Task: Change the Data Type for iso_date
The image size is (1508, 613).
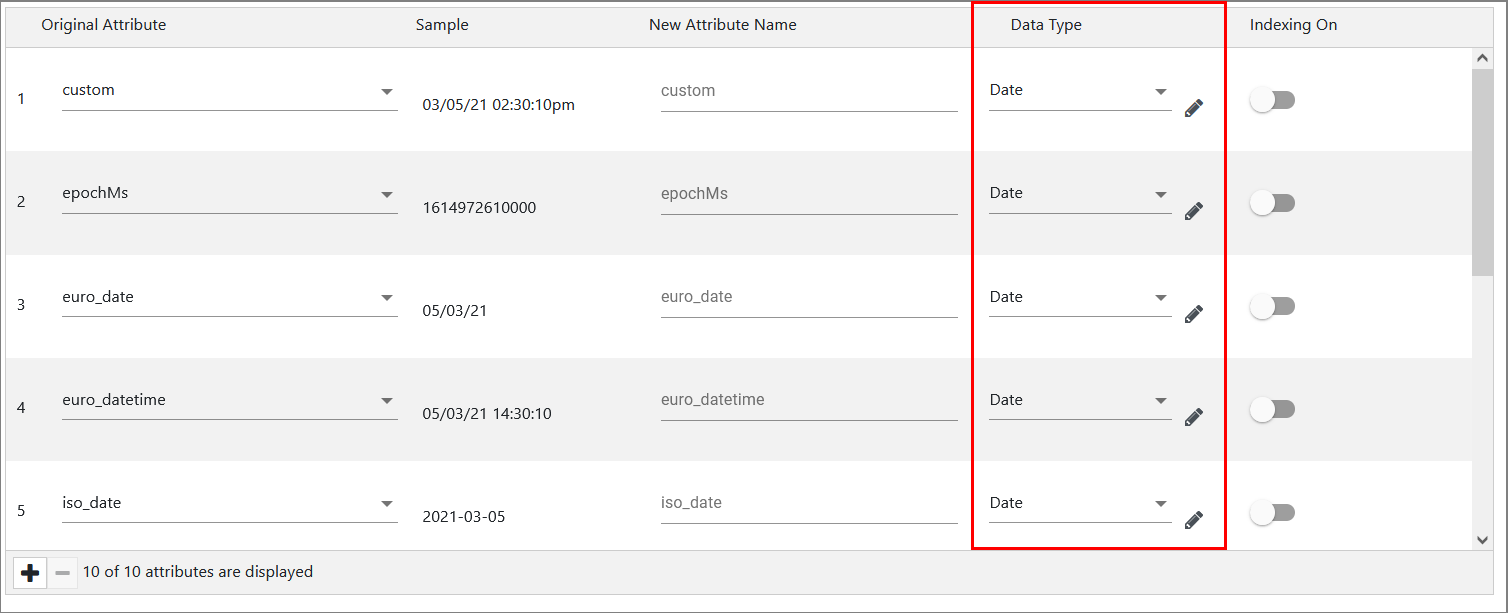Action: point(1159,503)
